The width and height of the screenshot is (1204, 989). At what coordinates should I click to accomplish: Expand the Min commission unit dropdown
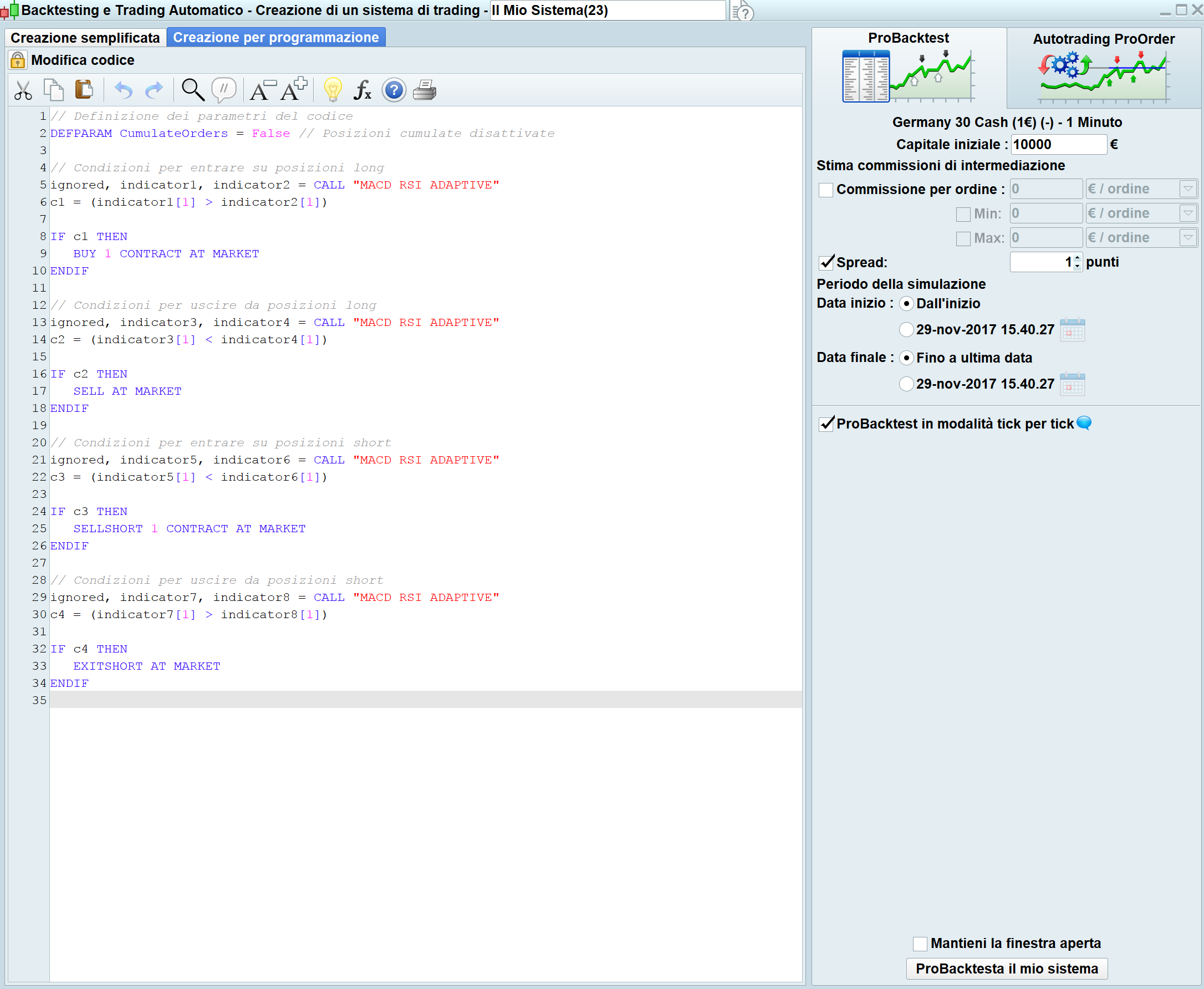click(1187, 213)
